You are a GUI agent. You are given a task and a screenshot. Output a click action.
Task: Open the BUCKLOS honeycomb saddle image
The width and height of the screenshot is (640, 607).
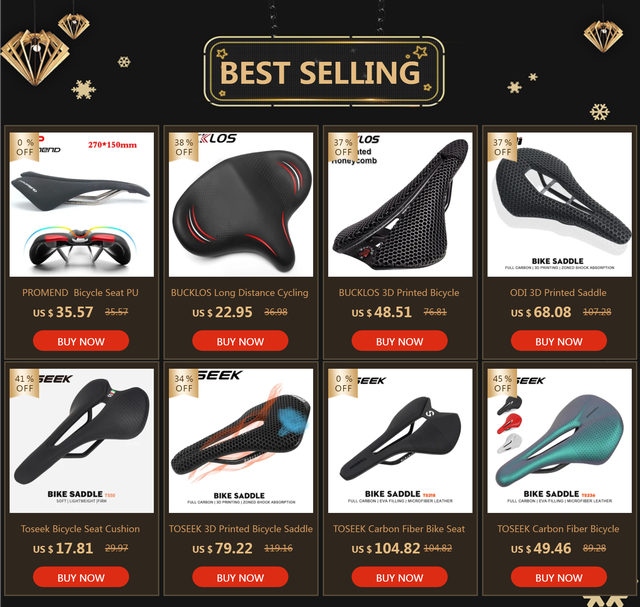pyautogui.click(x=400, y=204)
